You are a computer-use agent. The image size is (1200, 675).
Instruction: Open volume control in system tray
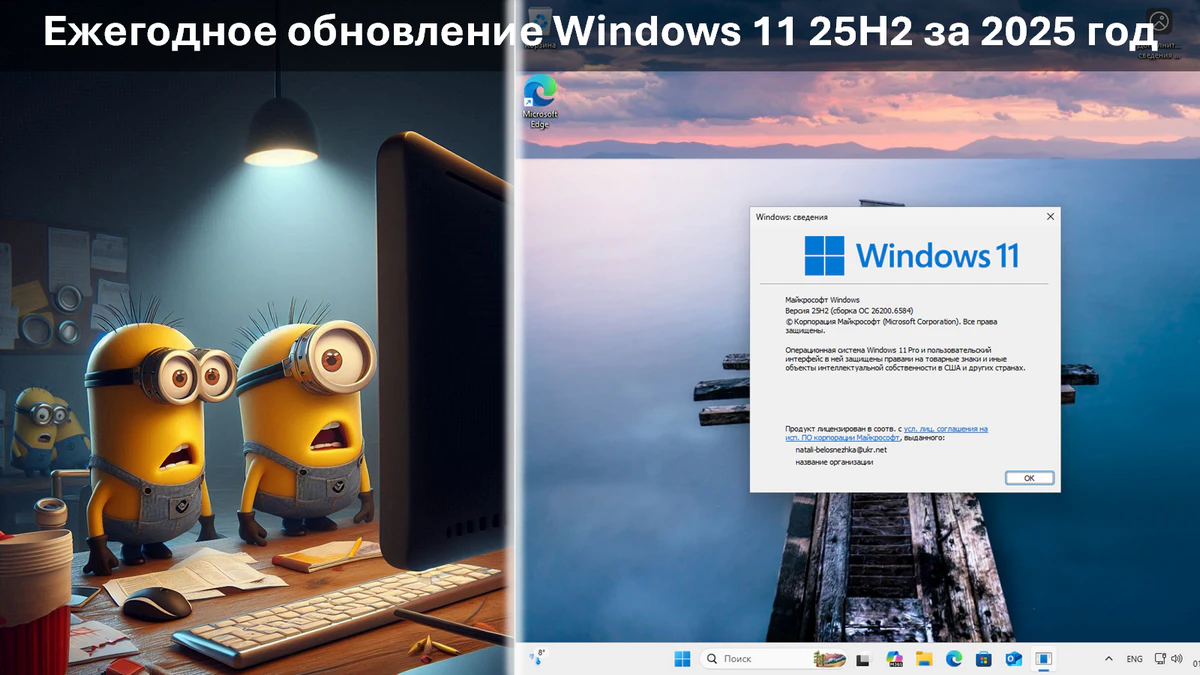1178,659
